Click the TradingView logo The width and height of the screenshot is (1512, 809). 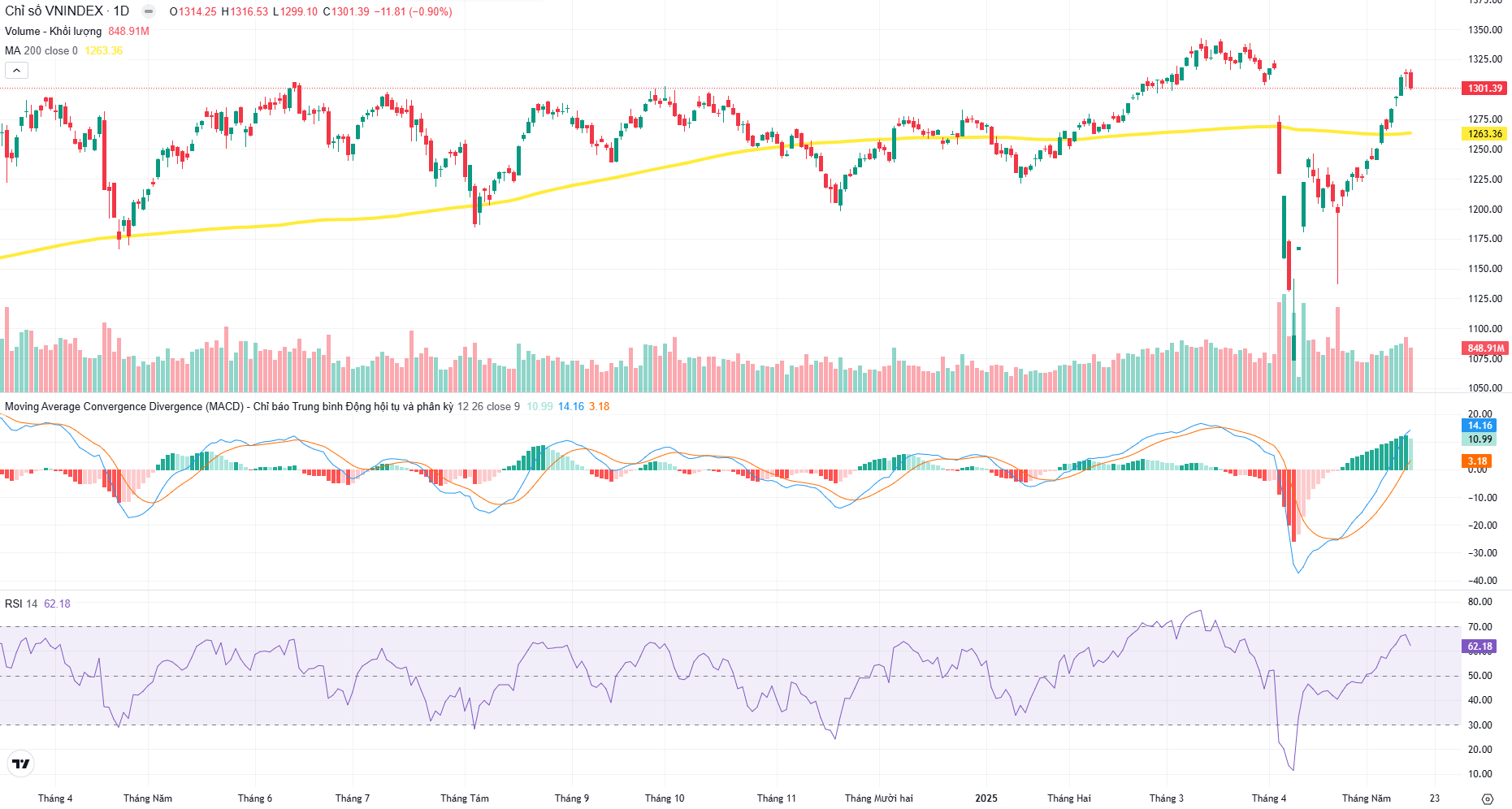(x=20, y=764)
